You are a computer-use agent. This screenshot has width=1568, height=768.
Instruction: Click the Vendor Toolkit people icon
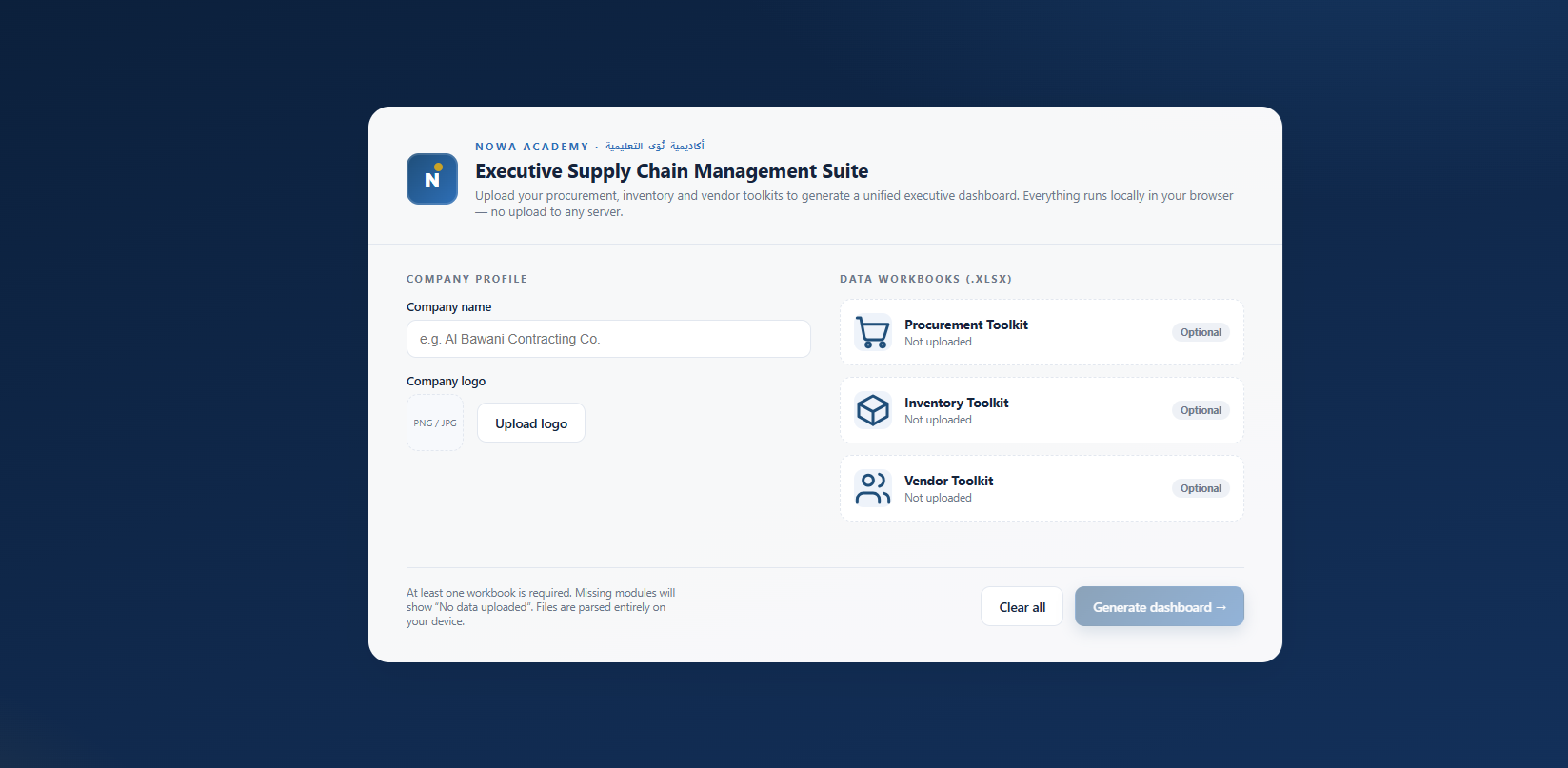[873, 488]
